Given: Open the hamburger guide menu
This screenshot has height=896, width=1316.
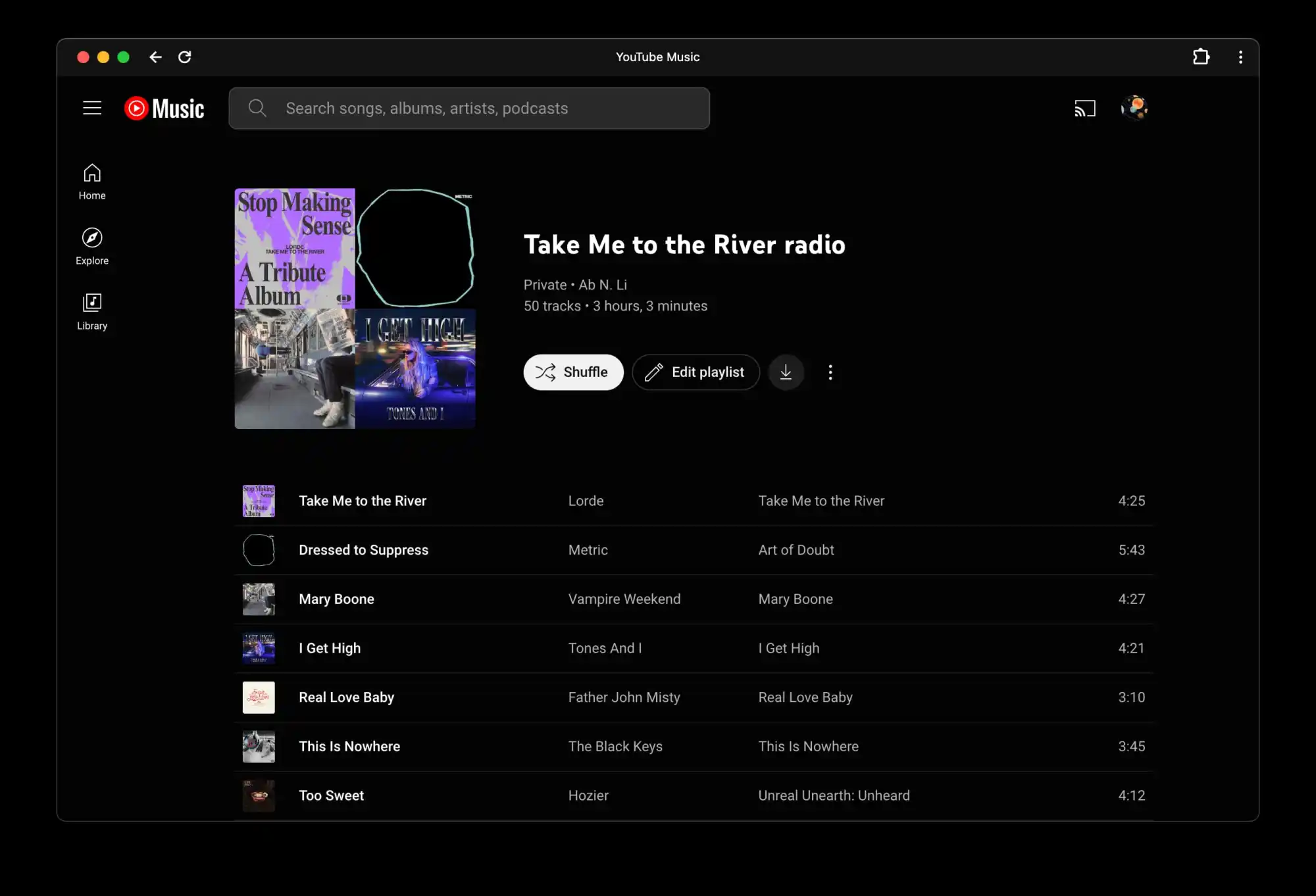Looking at the screenshot, I should (x=92, y=108).
